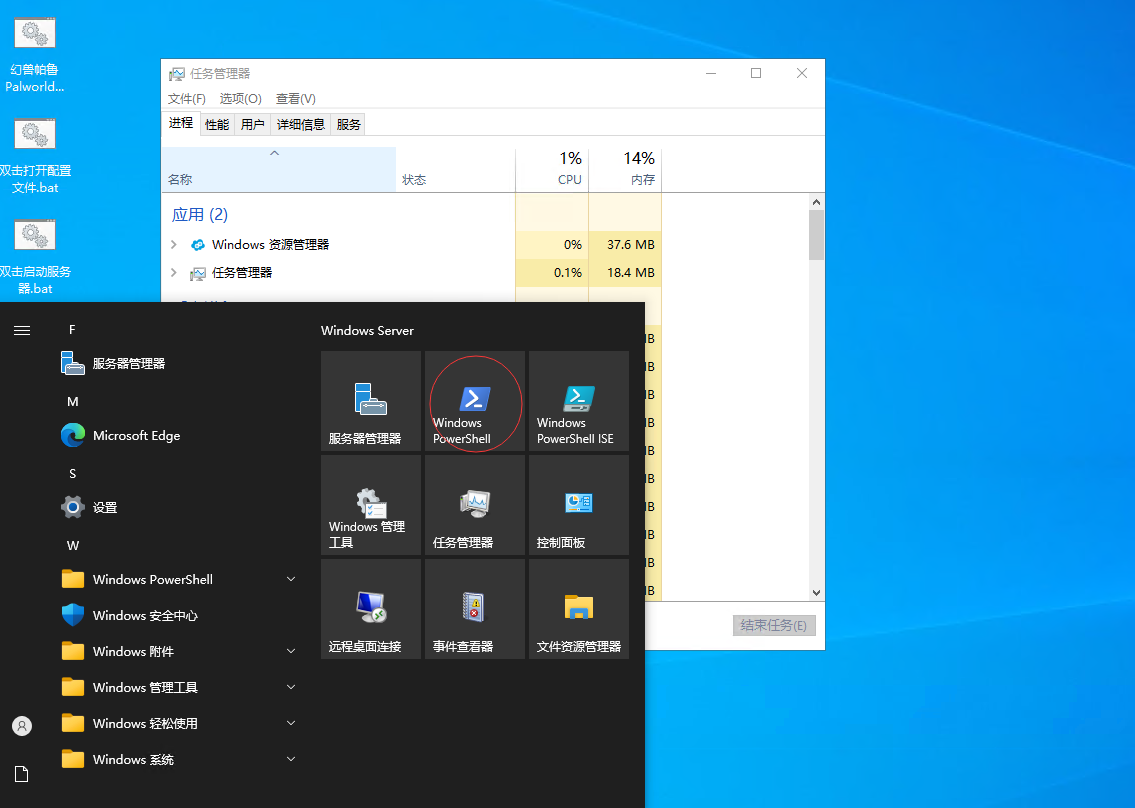Expand the Windows PowerShell folder chevron

291,579
